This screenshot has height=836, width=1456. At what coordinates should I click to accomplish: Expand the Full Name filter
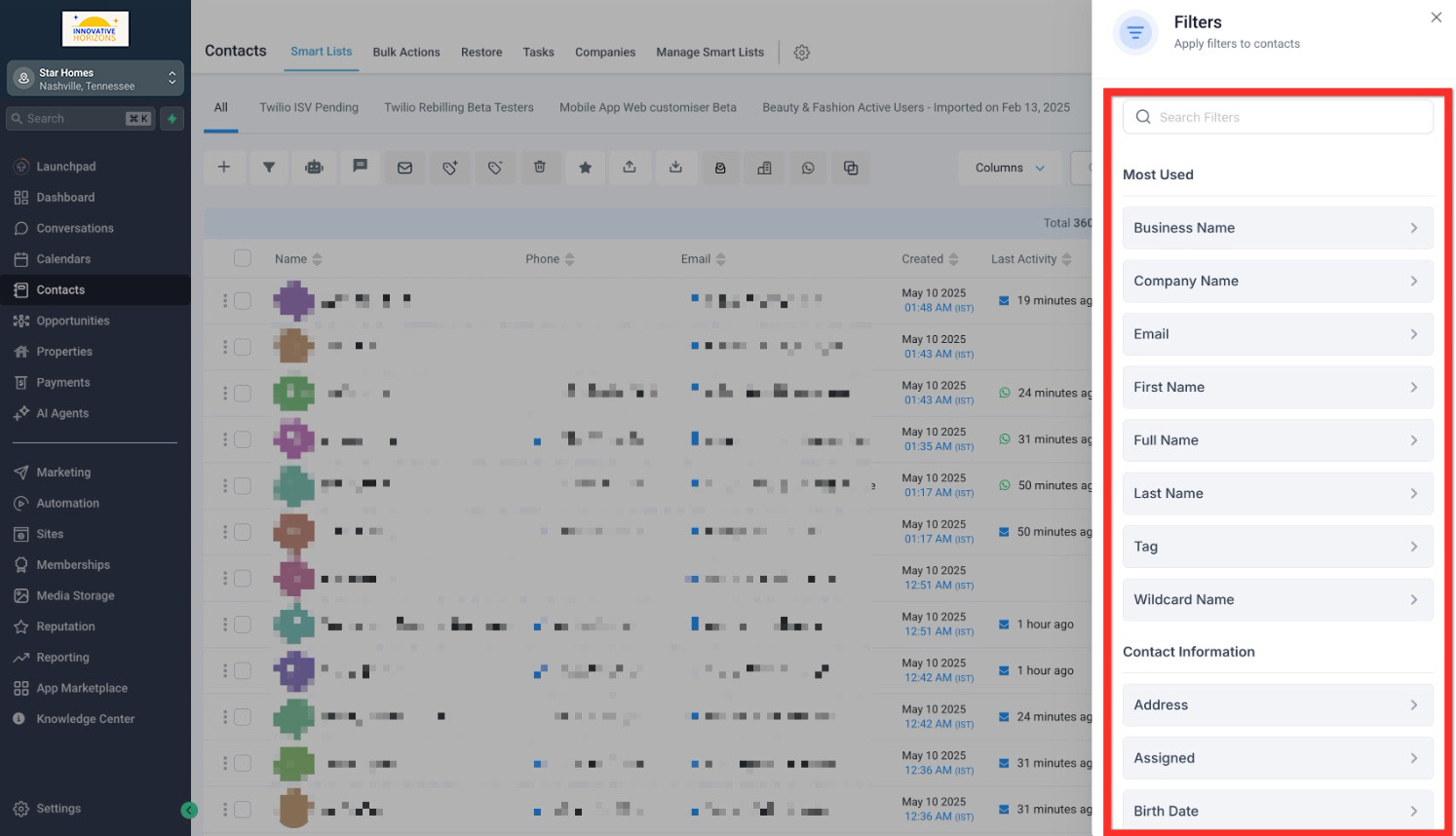(x=1278, y=440)
